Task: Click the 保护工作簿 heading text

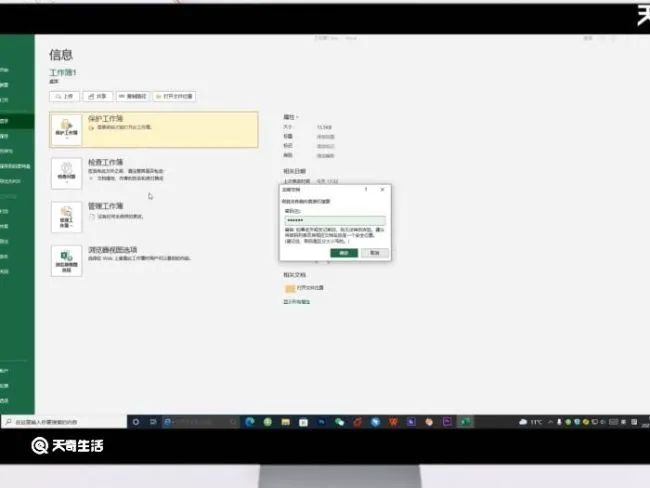Action: [106, 119]
